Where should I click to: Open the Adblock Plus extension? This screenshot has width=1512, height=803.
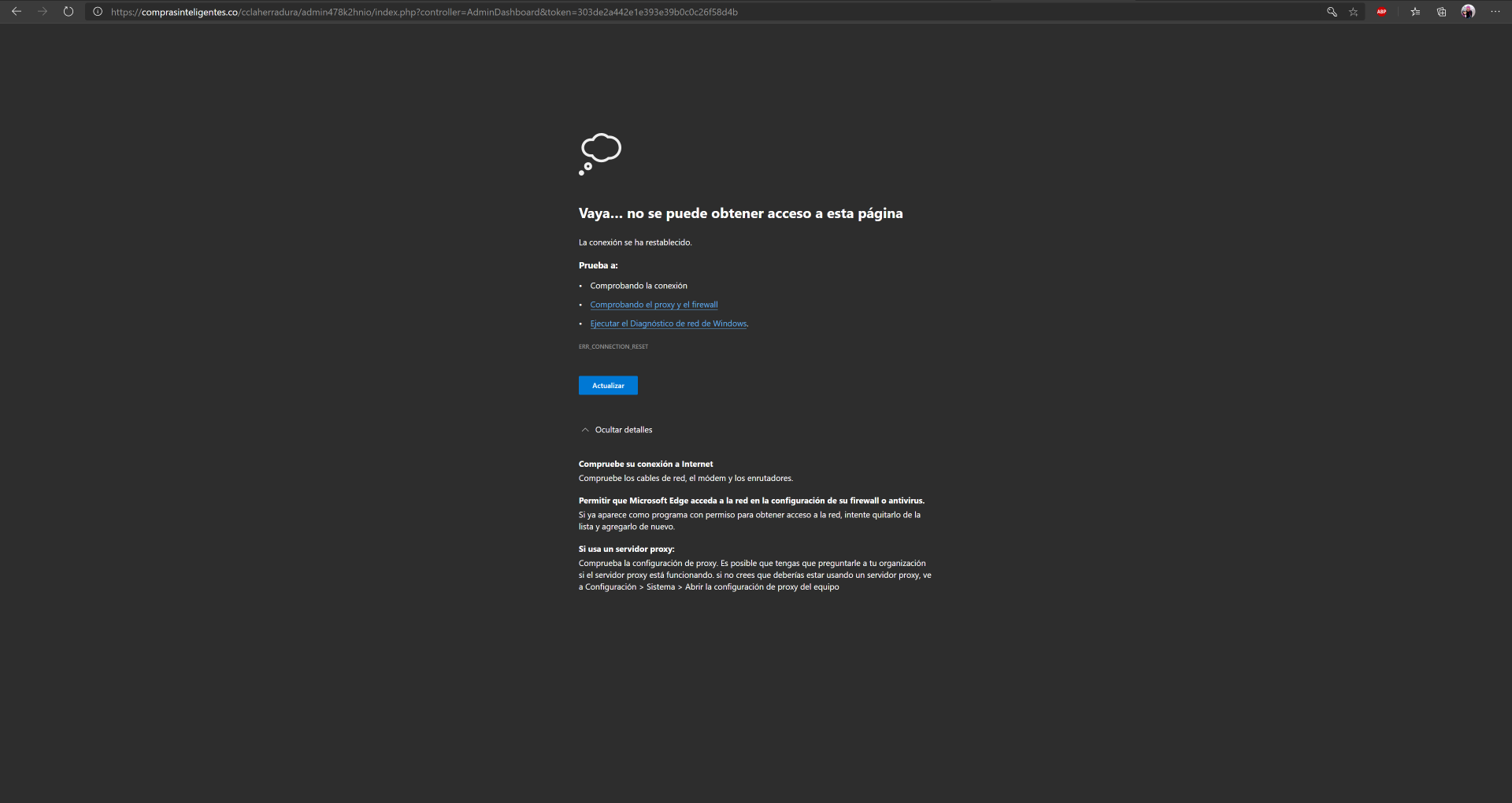click(x=1381, y=12)
